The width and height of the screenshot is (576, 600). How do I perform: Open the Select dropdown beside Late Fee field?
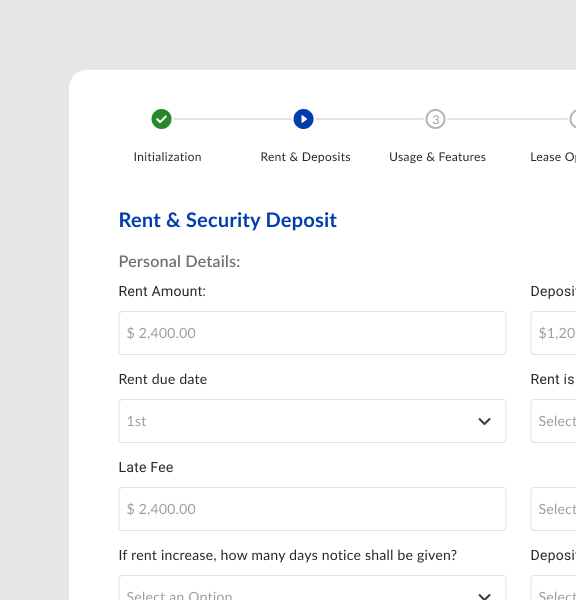tap(553, 509)
